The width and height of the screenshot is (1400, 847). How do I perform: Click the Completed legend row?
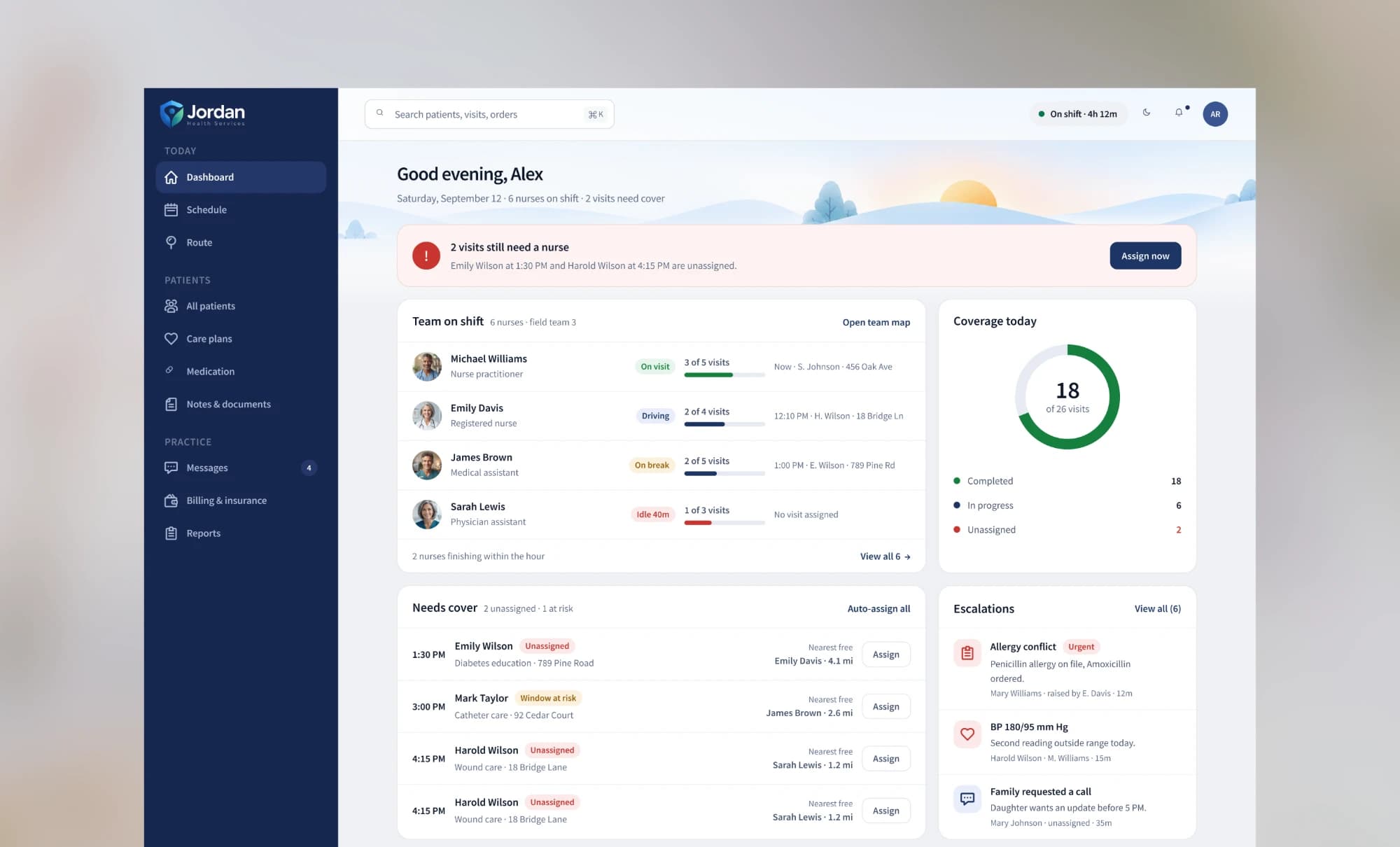pyautogui.click(x=1067, y=481)
